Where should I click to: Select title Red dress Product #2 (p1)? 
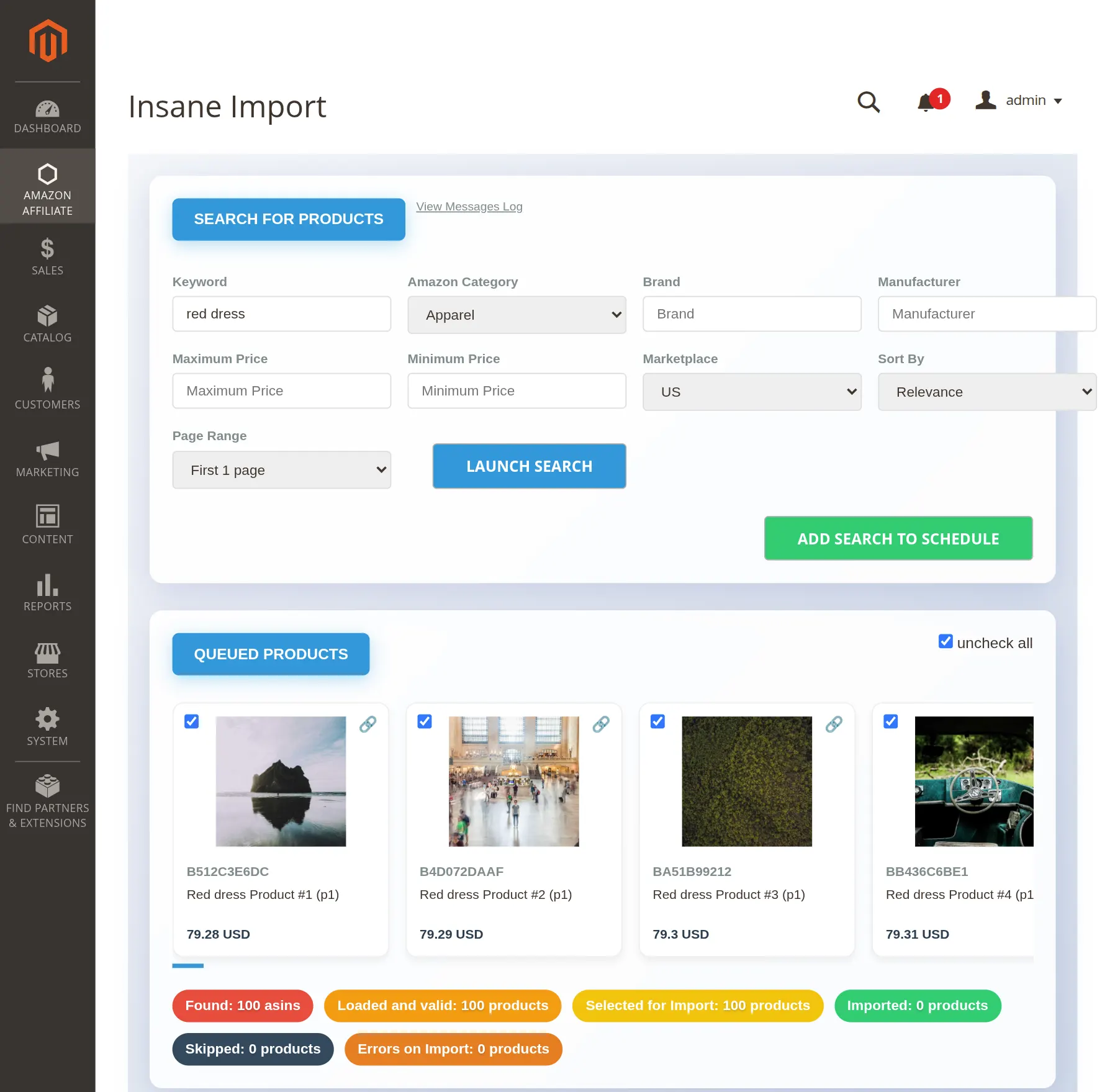pyautogui.click(x=495, y=895)
